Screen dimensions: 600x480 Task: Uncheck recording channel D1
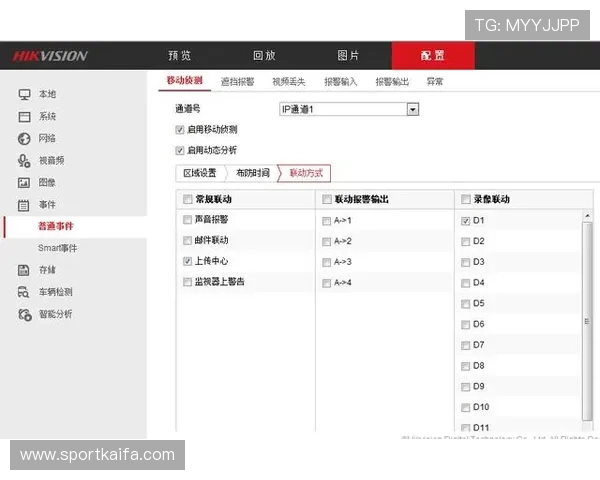[465, 221]
